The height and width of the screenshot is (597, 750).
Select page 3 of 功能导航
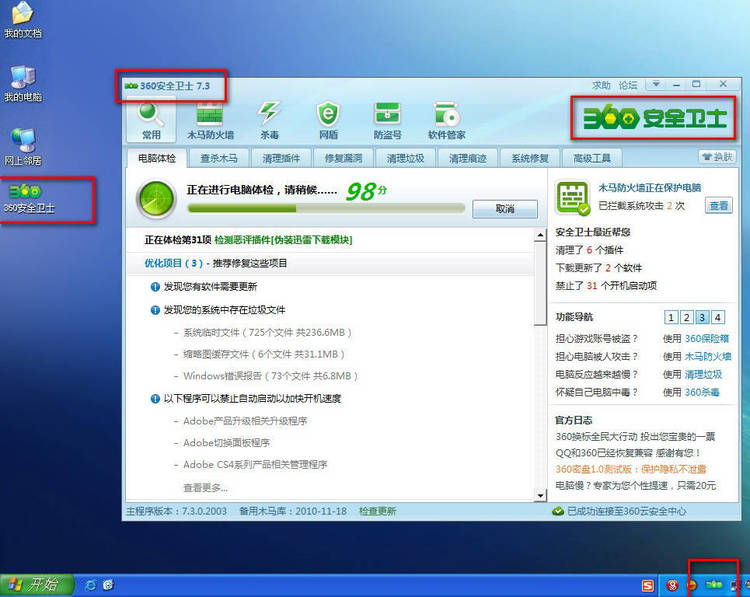702,317
